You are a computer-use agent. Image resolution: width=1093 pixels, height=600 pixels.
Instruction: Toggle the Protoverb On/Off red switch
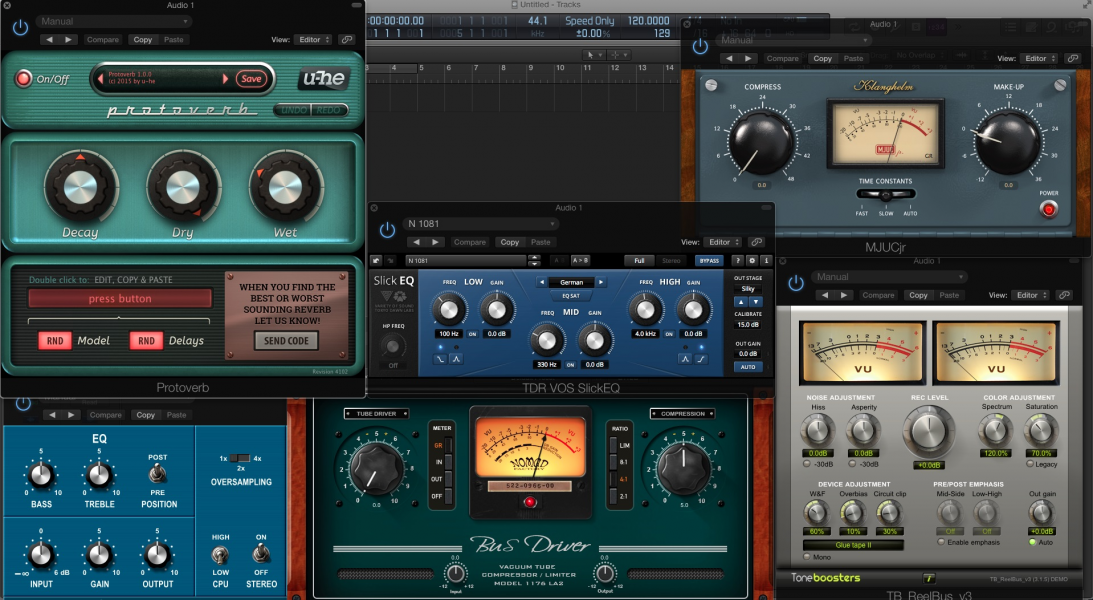[x=24, y=79]
